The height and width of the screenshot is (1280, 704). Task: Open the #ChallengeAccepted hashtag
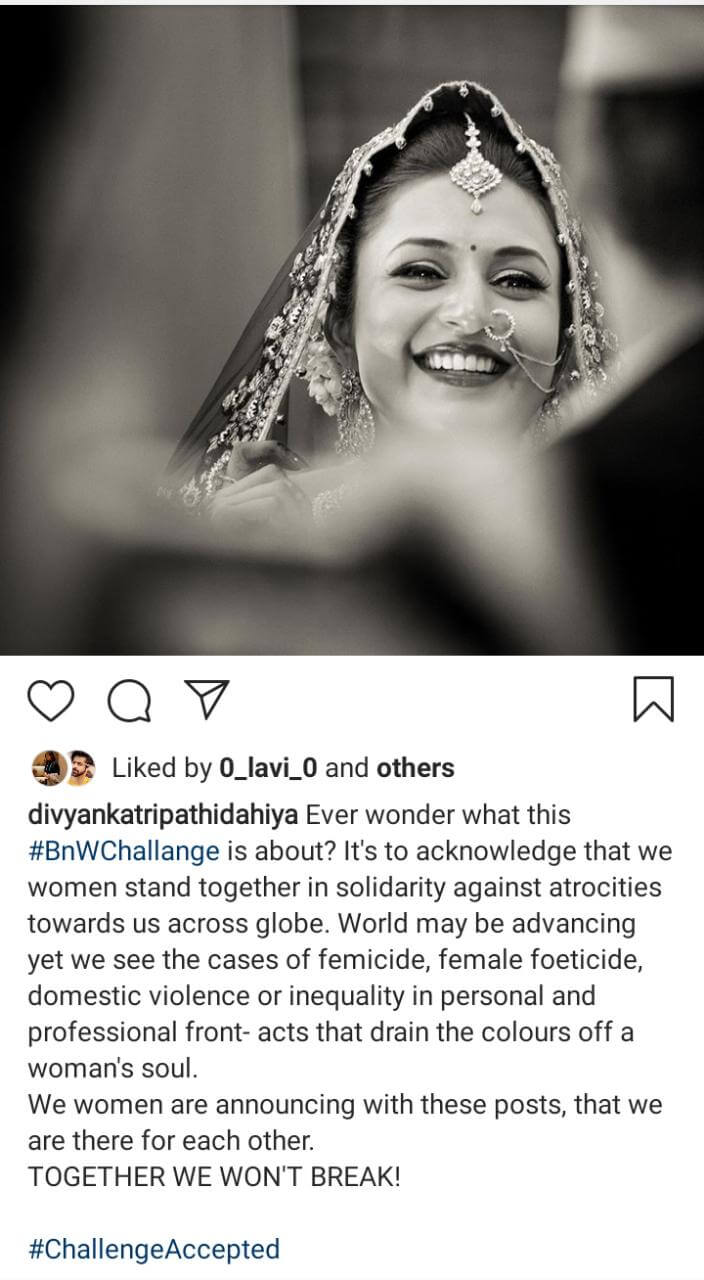click(154, 1248)
